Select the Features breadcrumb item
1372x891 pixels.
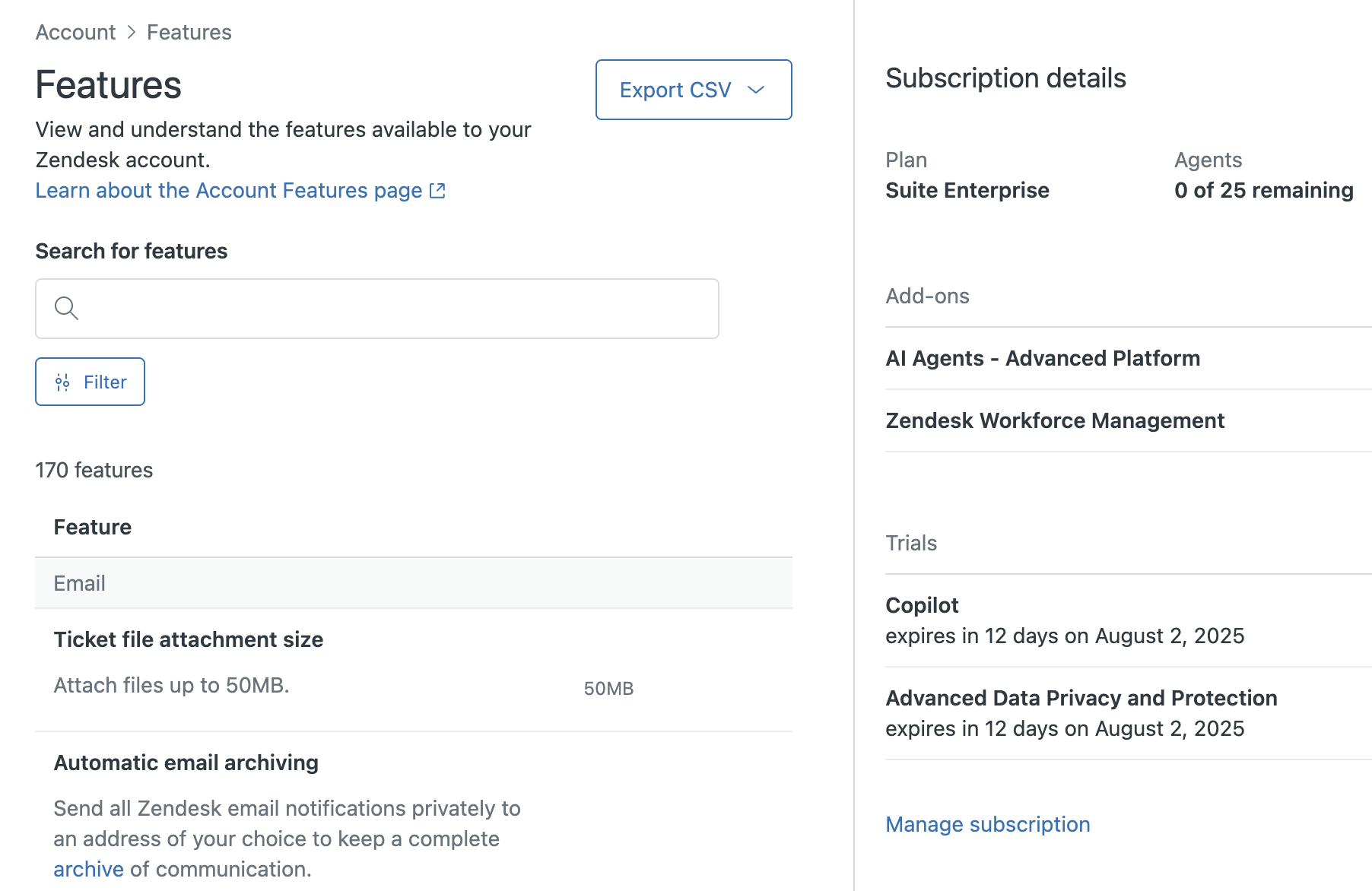tap(189, 32)
